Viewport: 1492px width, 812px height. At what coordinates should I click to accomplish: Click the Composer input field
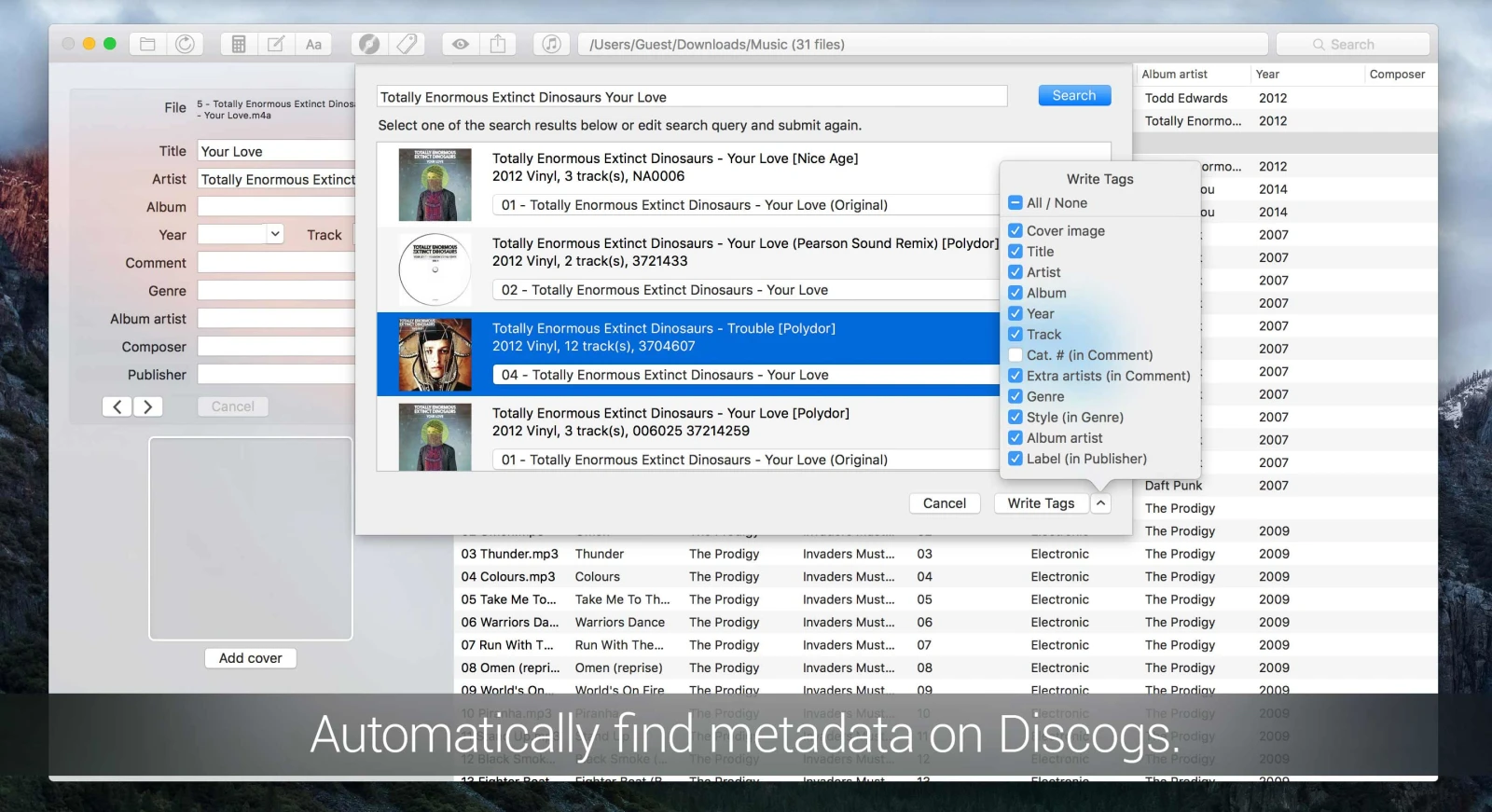tap(276, 347)
